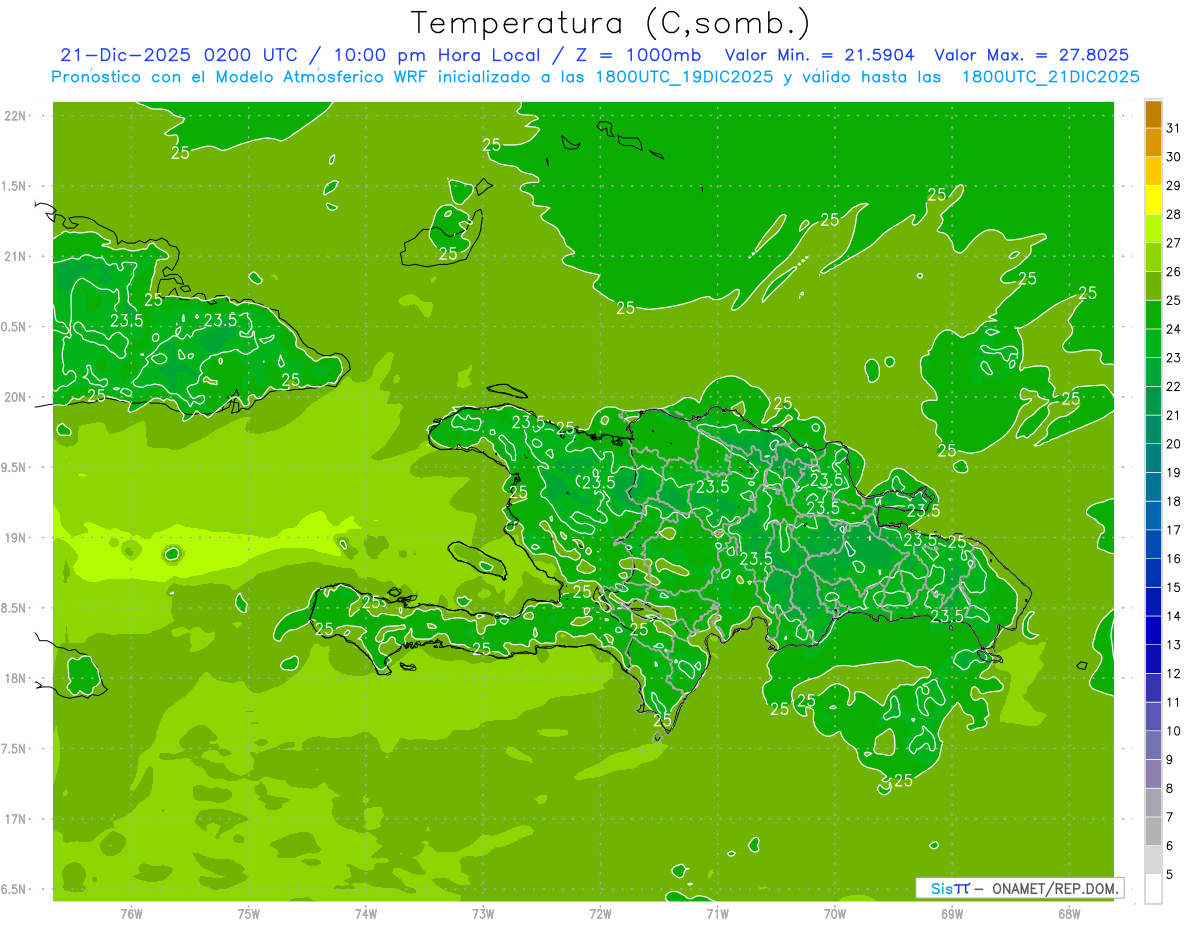Screen dimensions: 1200x927
Task: Click the blue legend swatch between 16 and 17
Action: pos(1153,545)
